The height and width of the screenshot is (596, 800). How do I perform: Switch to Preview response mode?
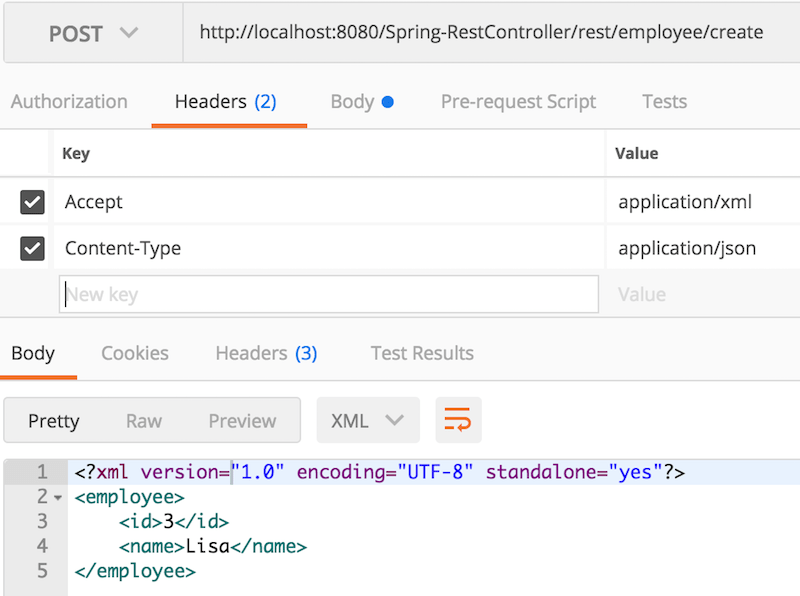click(x=242, y=420)
